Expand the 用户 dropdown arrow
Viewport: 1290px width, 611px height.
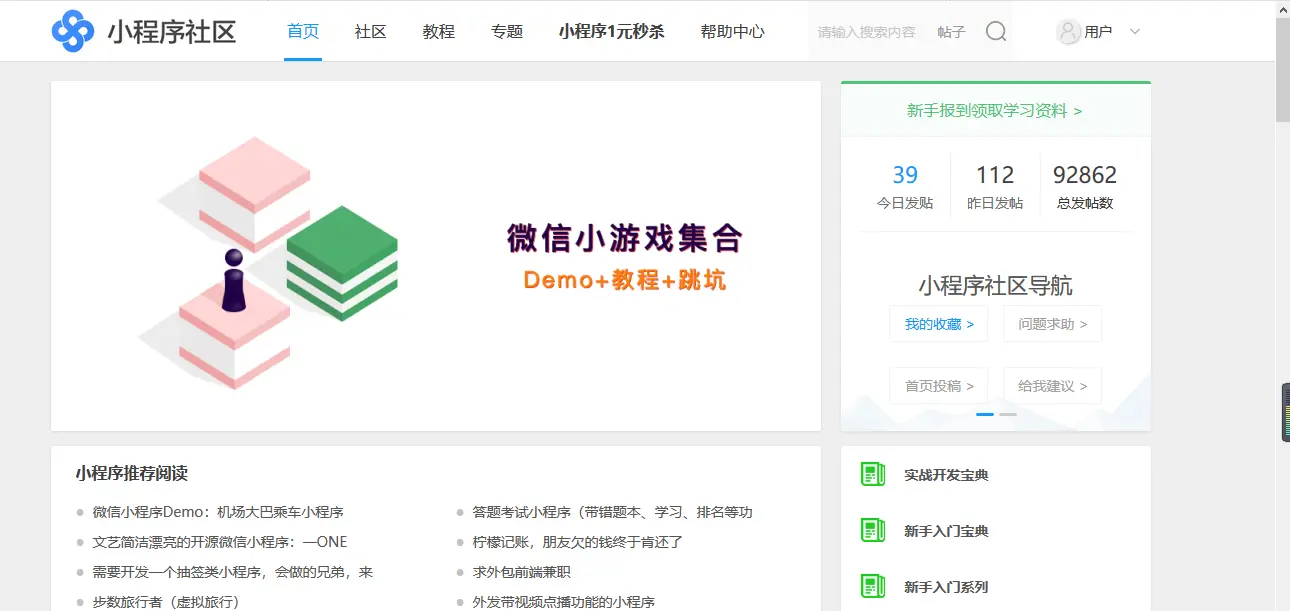click(1135, 32)
